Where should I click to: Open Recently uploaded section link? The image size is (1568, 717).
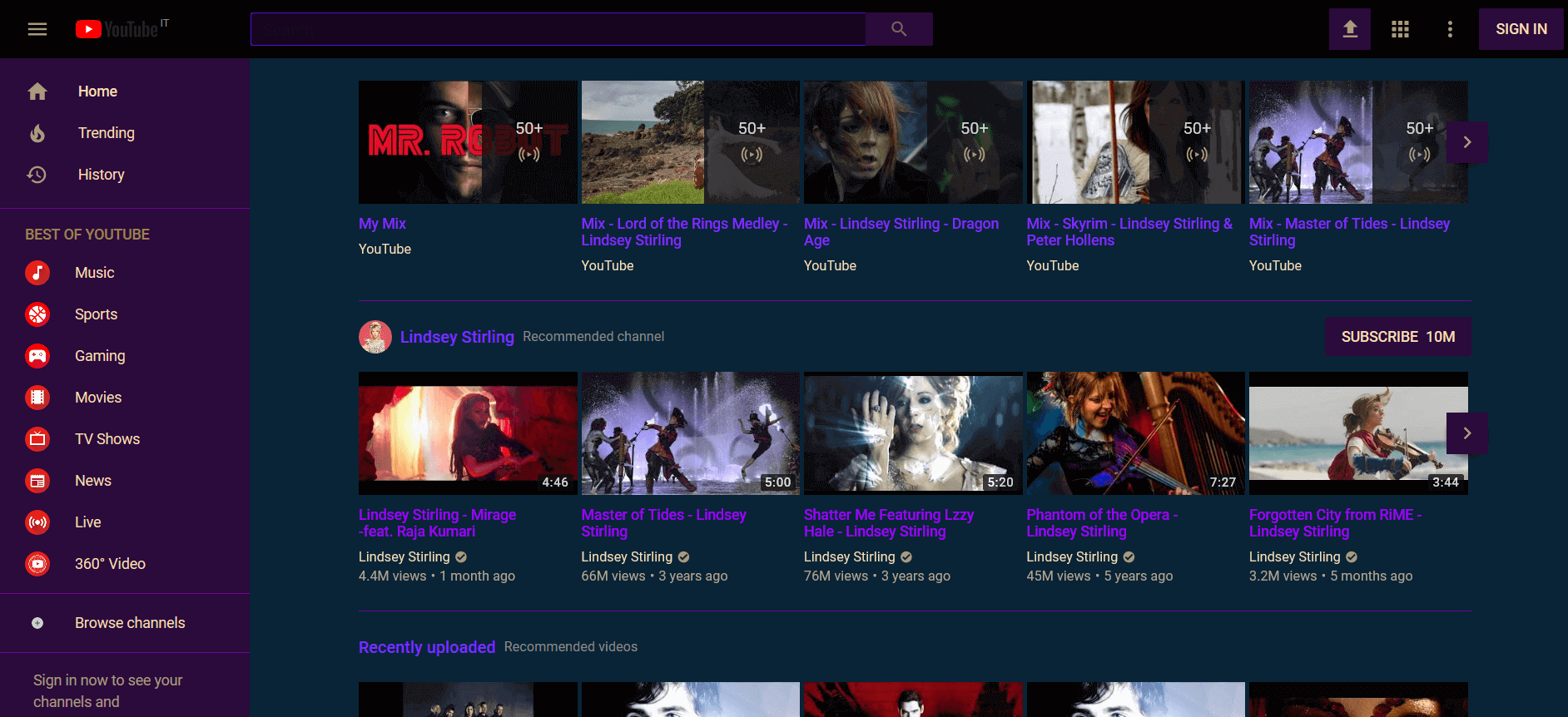pos(427,647)
